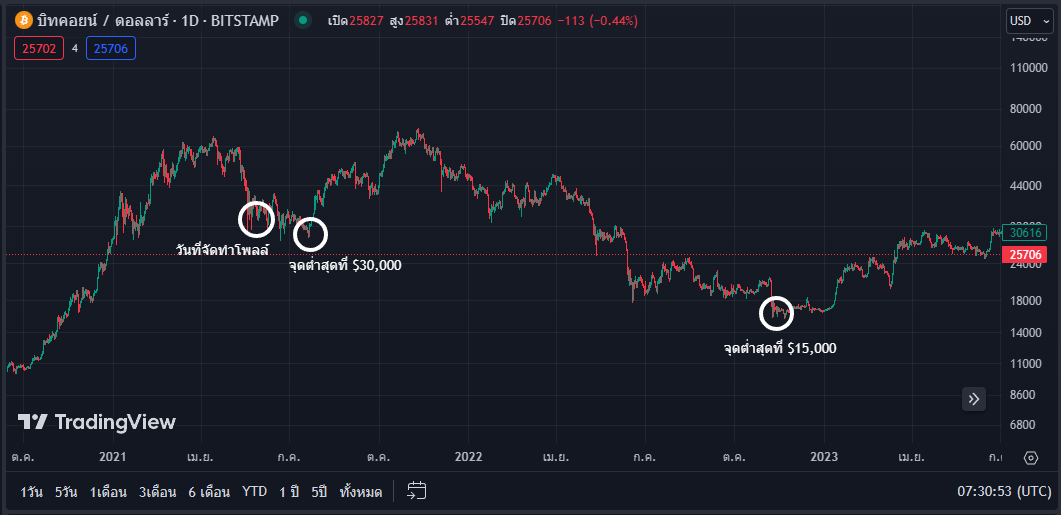Click the 2023 label on time axis
1061x515 pixels.
pos(824,457)
